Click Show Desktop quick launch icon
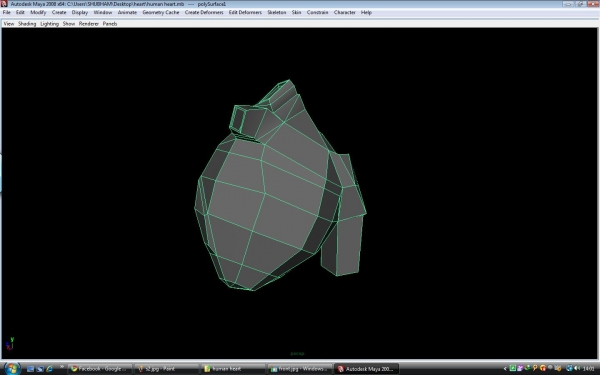Screen dimensions: 600x375 coord(31,369)
